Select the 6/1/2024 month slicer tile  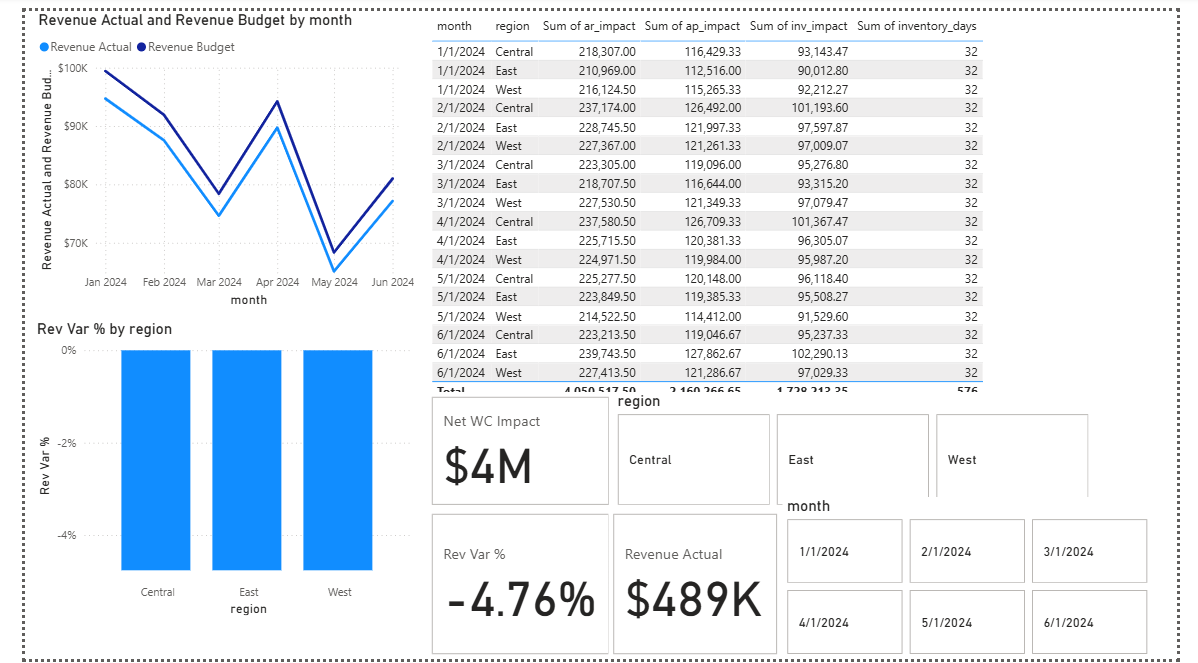click(x=1089, y=622)
